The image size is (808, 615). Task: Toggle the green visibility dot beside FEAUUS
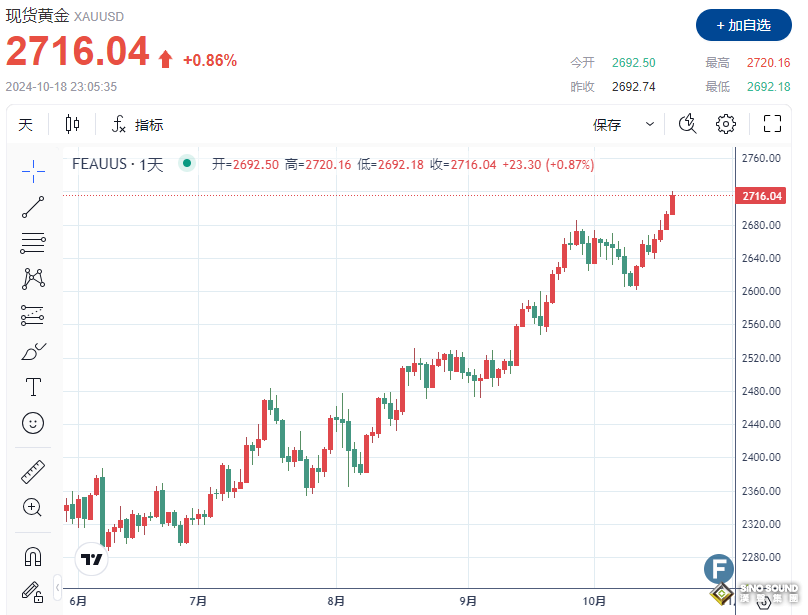click(x=186, y=164)
